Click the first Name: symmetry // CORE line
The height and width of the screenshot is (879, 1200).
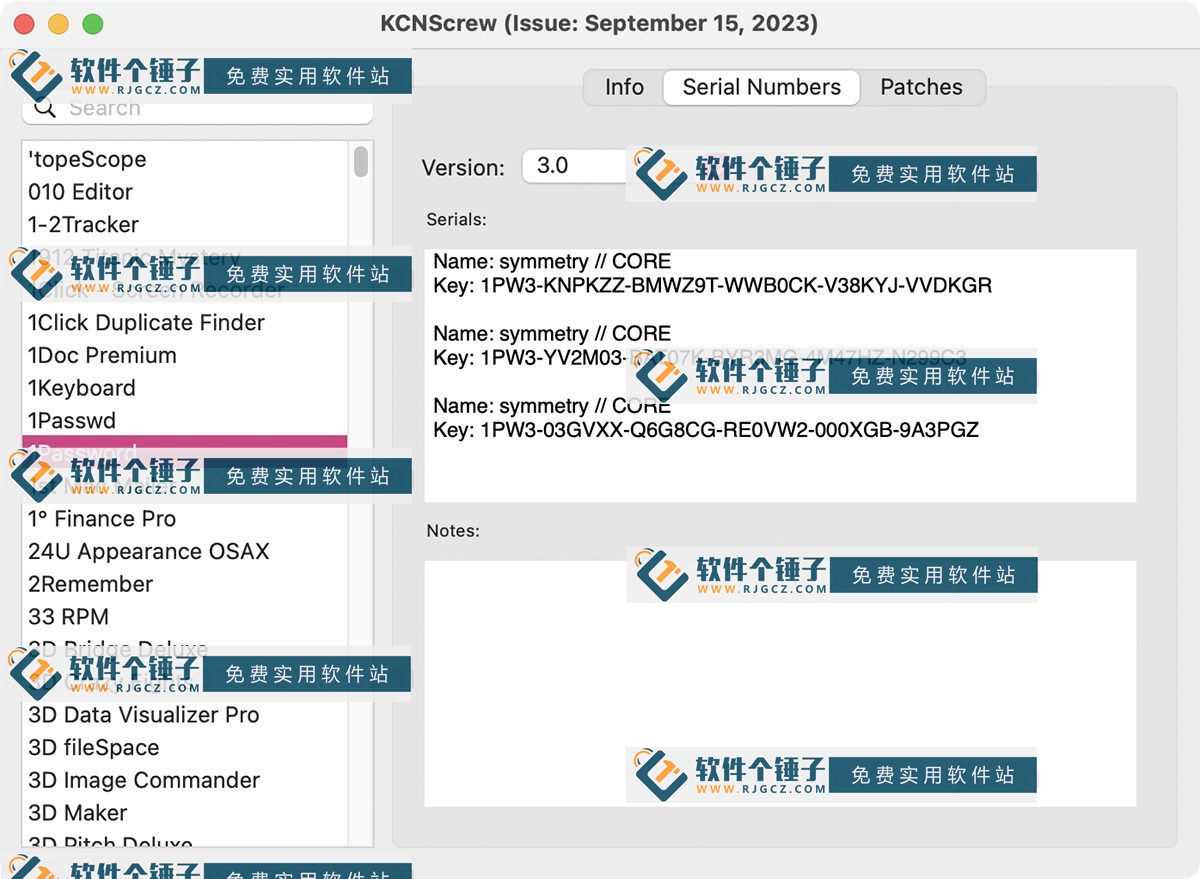pos(551,262)
